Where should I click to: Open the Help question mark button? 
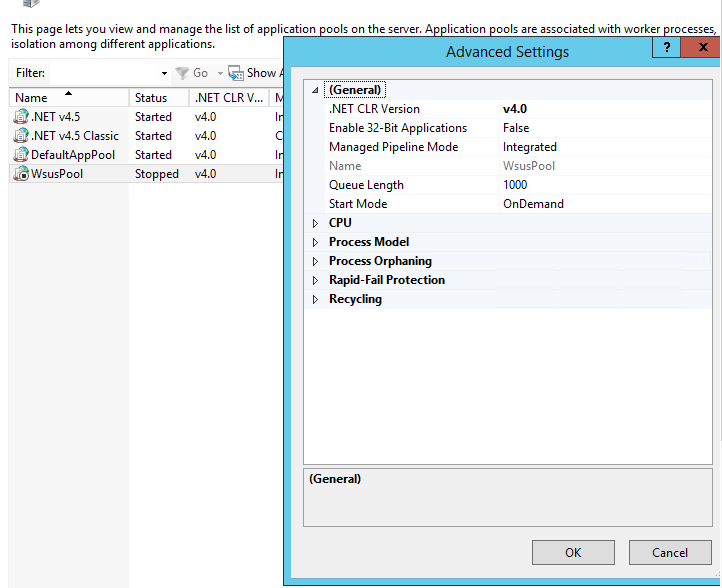tap(666, 47)
